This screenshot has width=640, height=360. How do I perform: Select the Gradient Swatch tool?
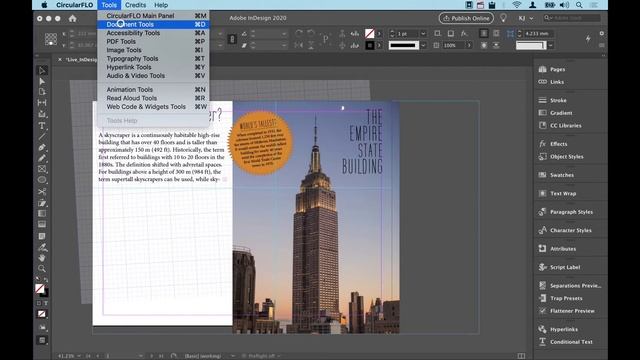[42, 213]
